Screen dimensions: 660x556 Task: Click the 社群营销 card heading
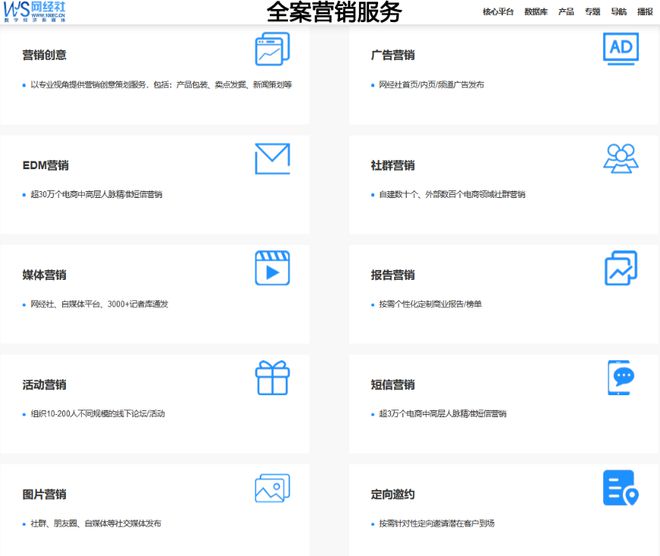[x=393, y=165]
